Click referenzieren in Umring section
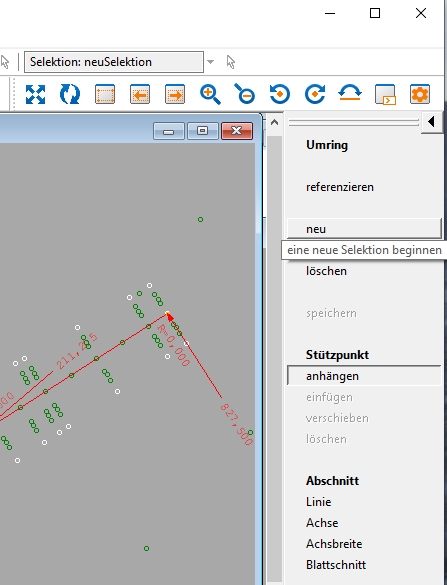The image size is (447, 585). [x=340, y=187]
